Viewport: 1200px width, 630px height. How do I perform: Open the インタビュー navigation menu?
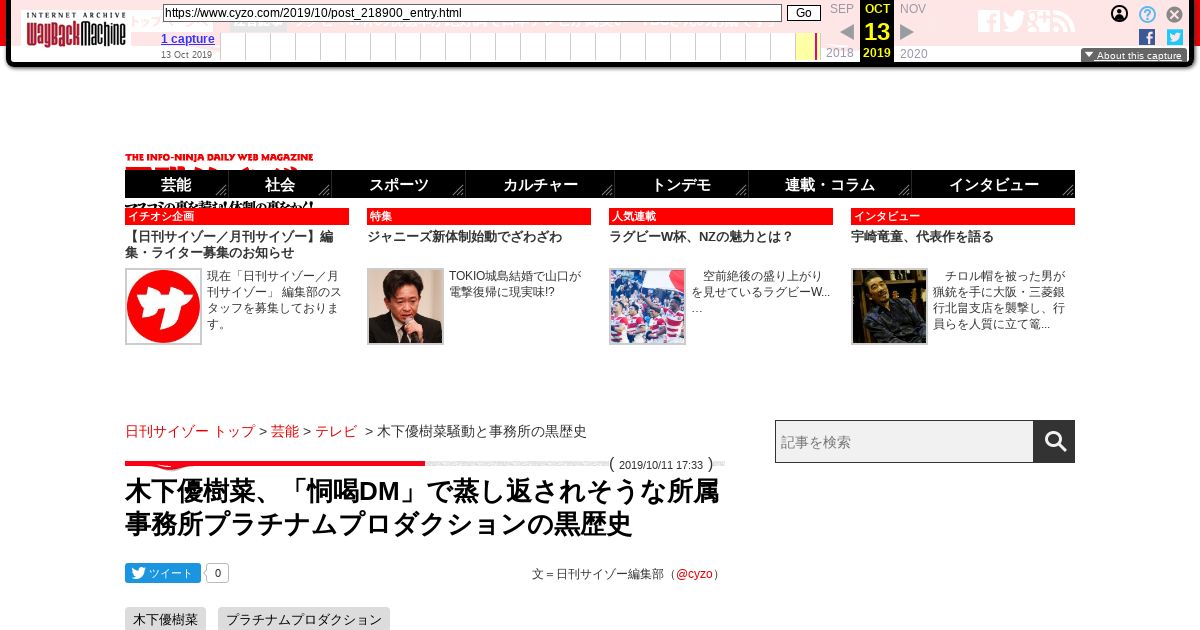click(x=993, y=184)
